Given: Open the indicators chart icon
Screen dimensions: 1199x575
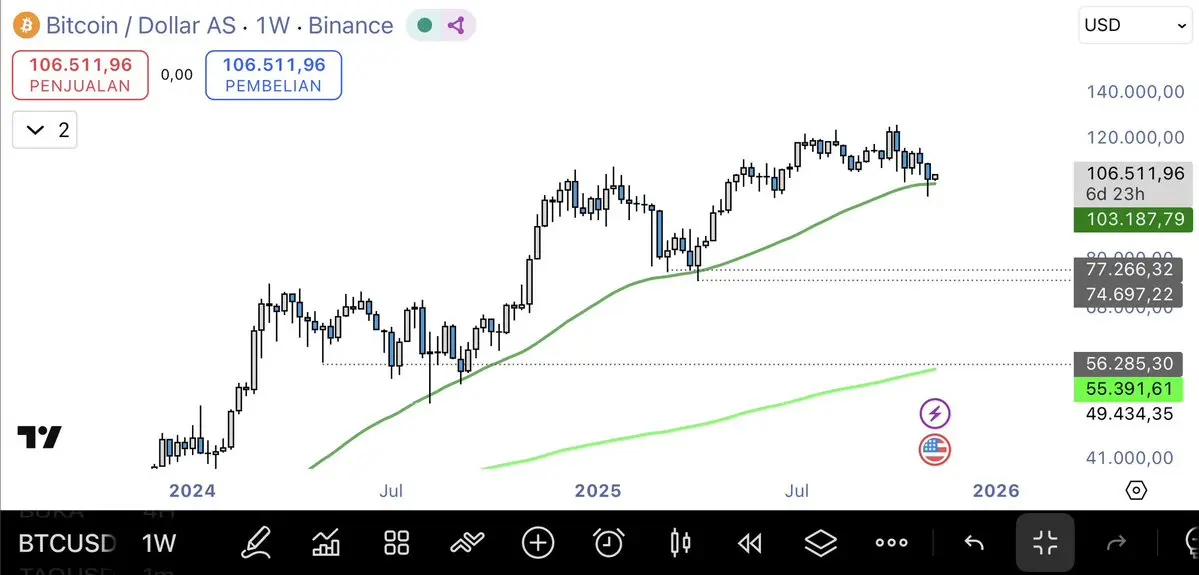Looking at the screenshot, I should [327, 544].
